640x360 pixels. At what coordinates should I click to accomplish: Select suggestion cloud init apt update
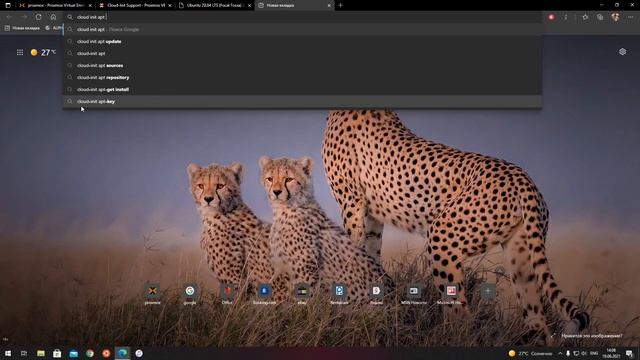[x=302, y=41]
